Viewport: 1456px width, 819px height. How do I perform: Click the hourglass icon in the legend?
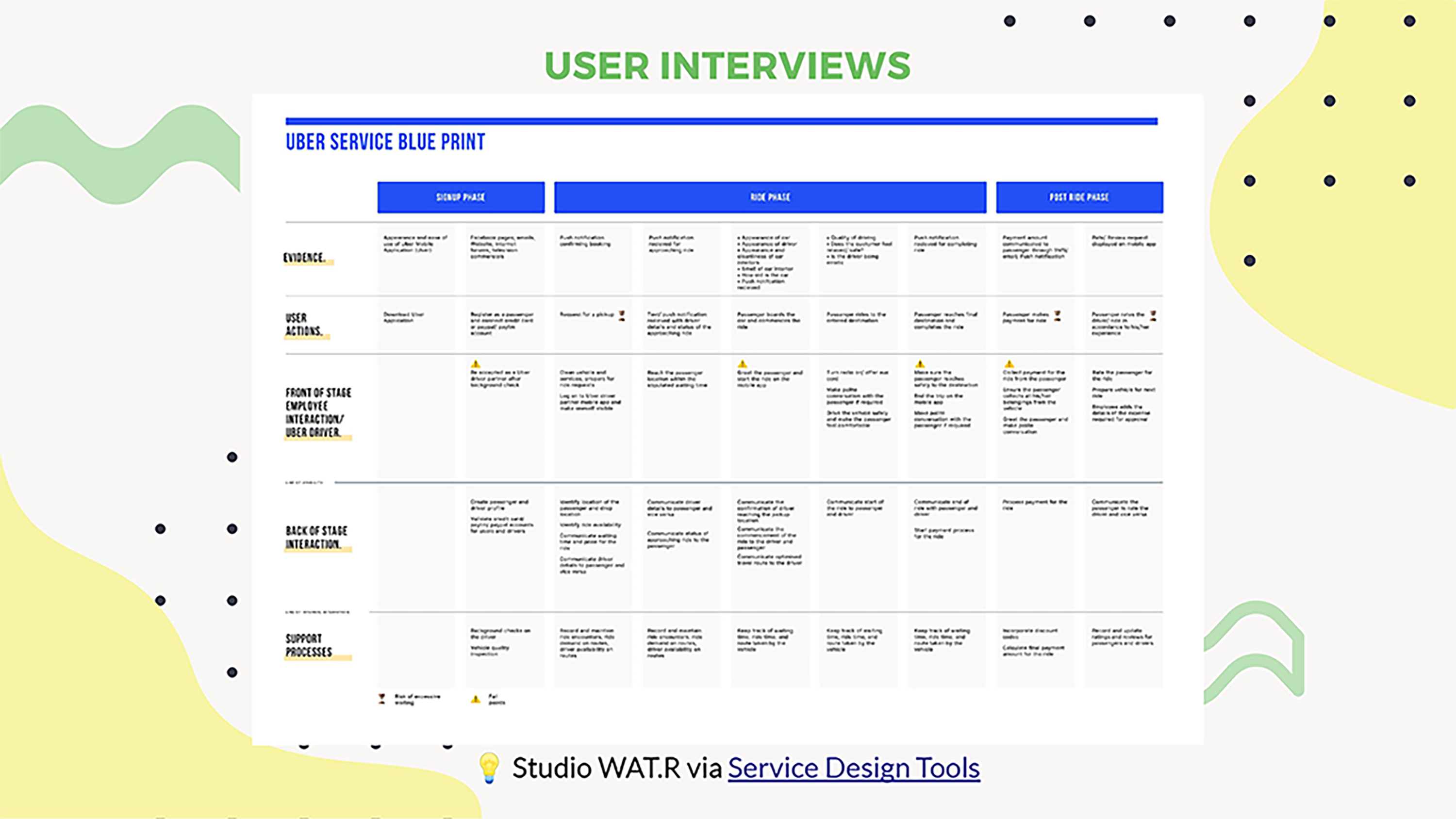coord(382,699)
